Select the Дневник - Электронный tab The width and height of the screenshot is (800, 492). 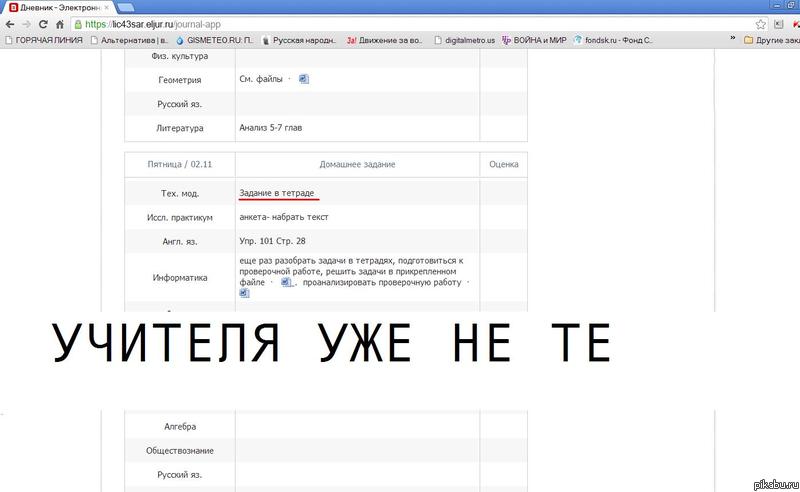click(x=59, y=7)
